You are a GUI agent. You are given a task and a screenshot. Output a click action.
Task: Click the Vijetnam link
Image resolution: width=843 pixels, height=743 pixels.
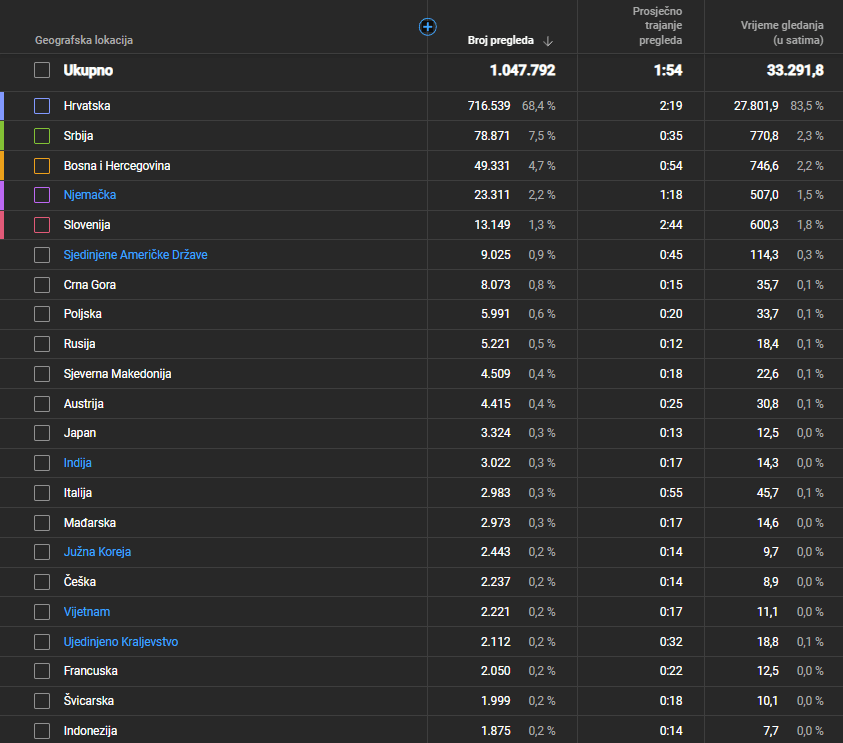(x=87, y=612)
